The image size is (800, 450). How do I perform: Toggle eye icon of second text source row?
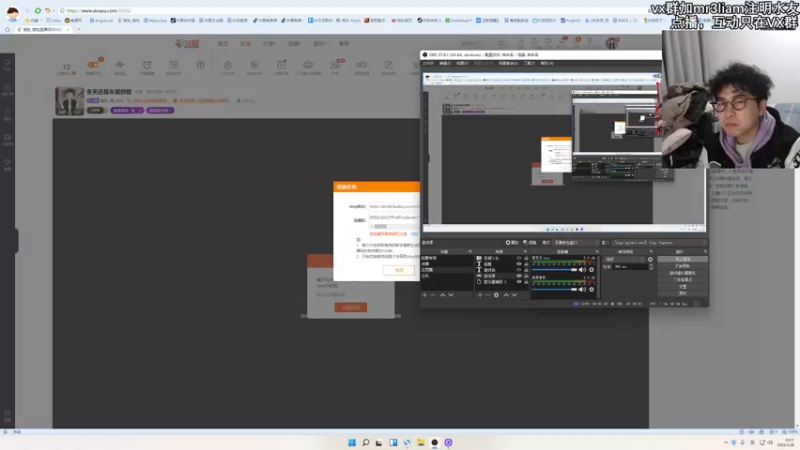(x=519, y=264)
